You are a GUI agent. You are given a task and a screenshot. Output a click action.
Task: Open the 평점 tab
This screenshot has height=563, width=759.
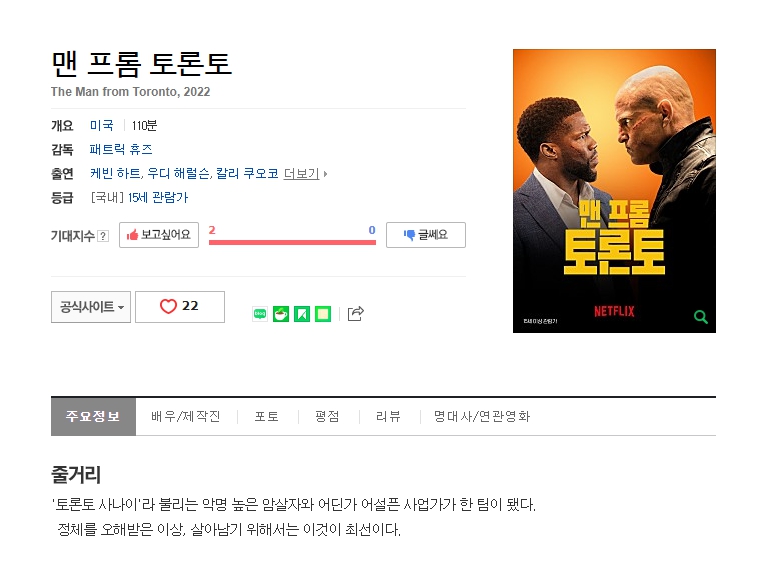pos(327,416)
